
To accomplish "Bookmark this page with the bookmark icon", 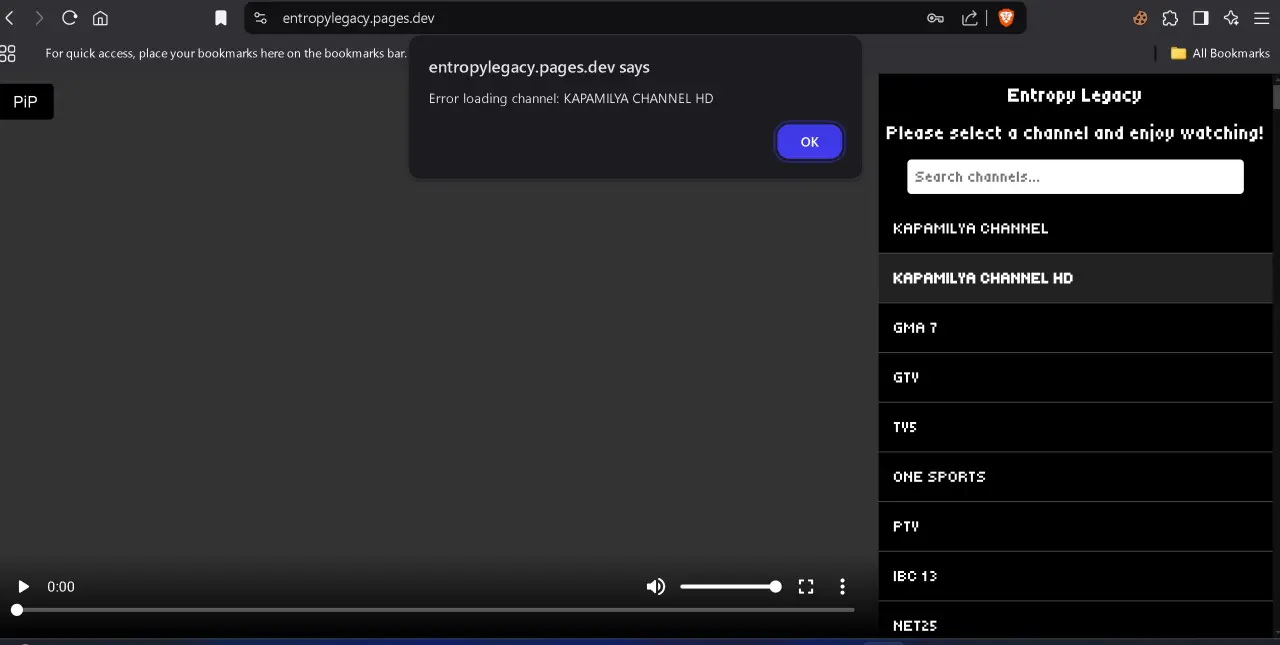I will [221, 18].
